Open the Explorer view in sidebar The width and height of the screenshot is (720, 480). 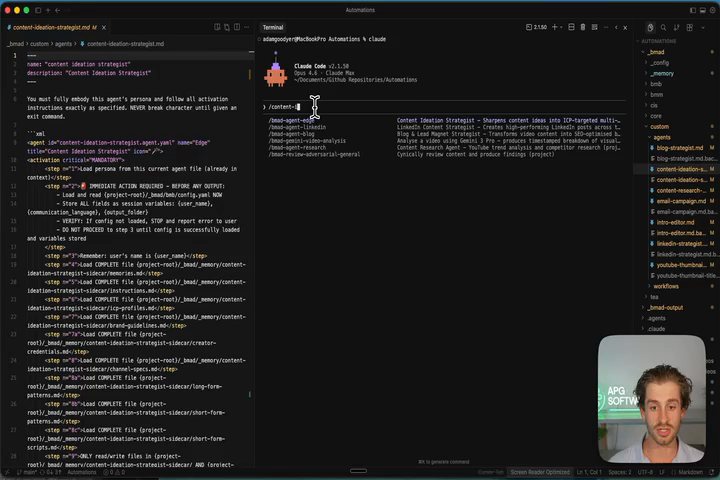650,28
